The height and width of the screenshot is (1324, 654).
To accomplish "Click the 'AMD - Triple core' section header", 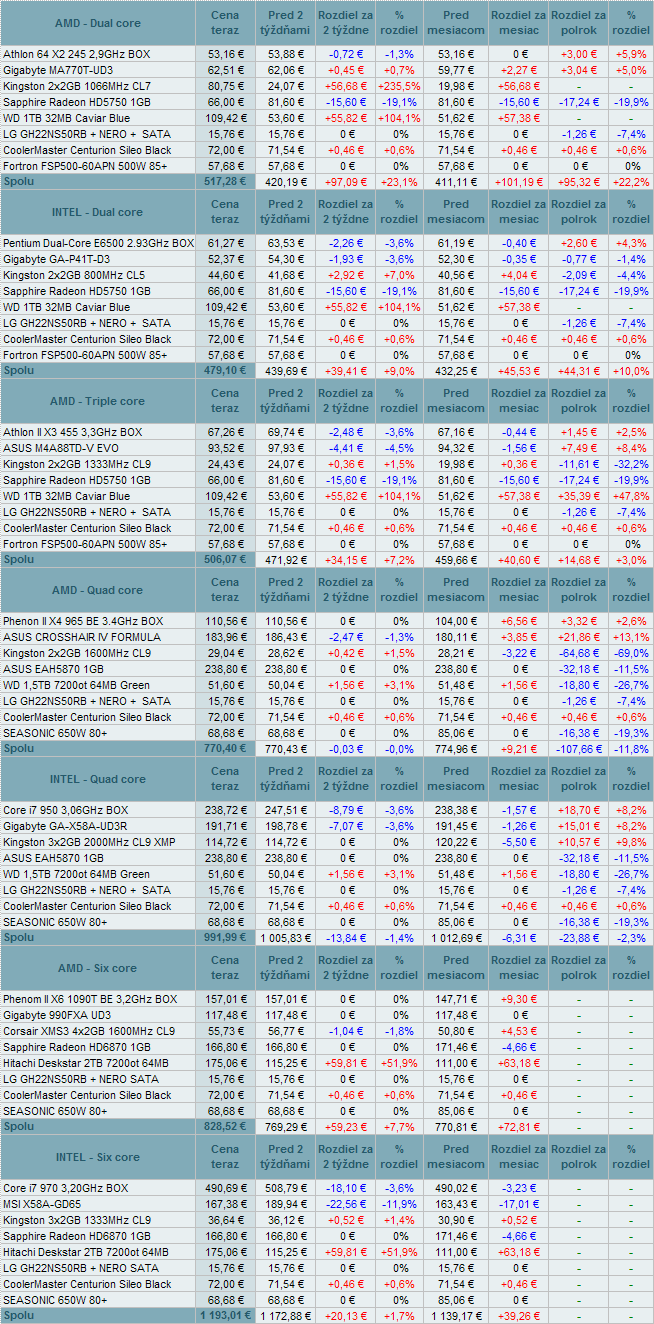I will tap(97, 401).
